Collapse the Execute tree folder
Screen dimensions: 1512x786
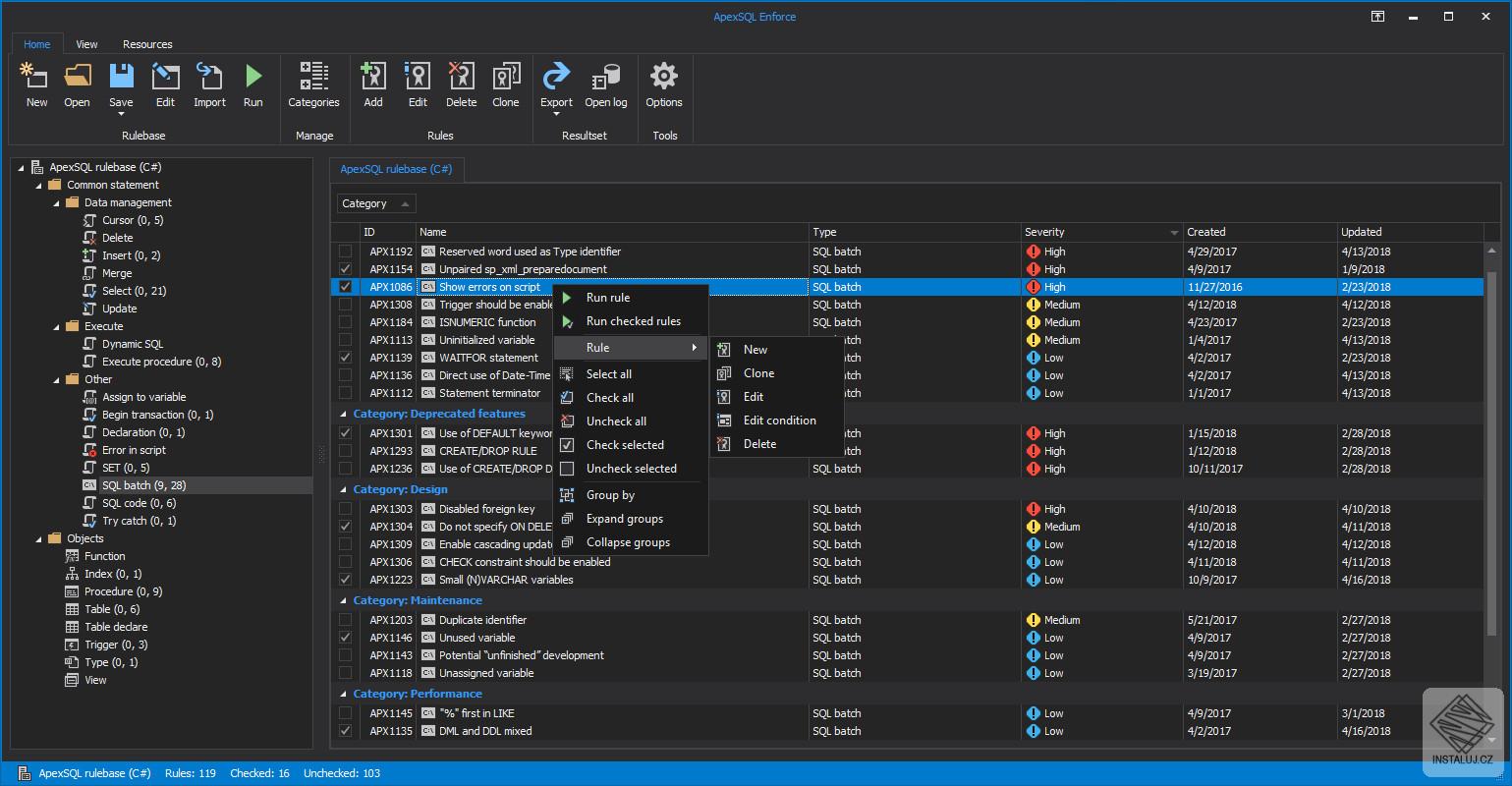coord(57,326)
